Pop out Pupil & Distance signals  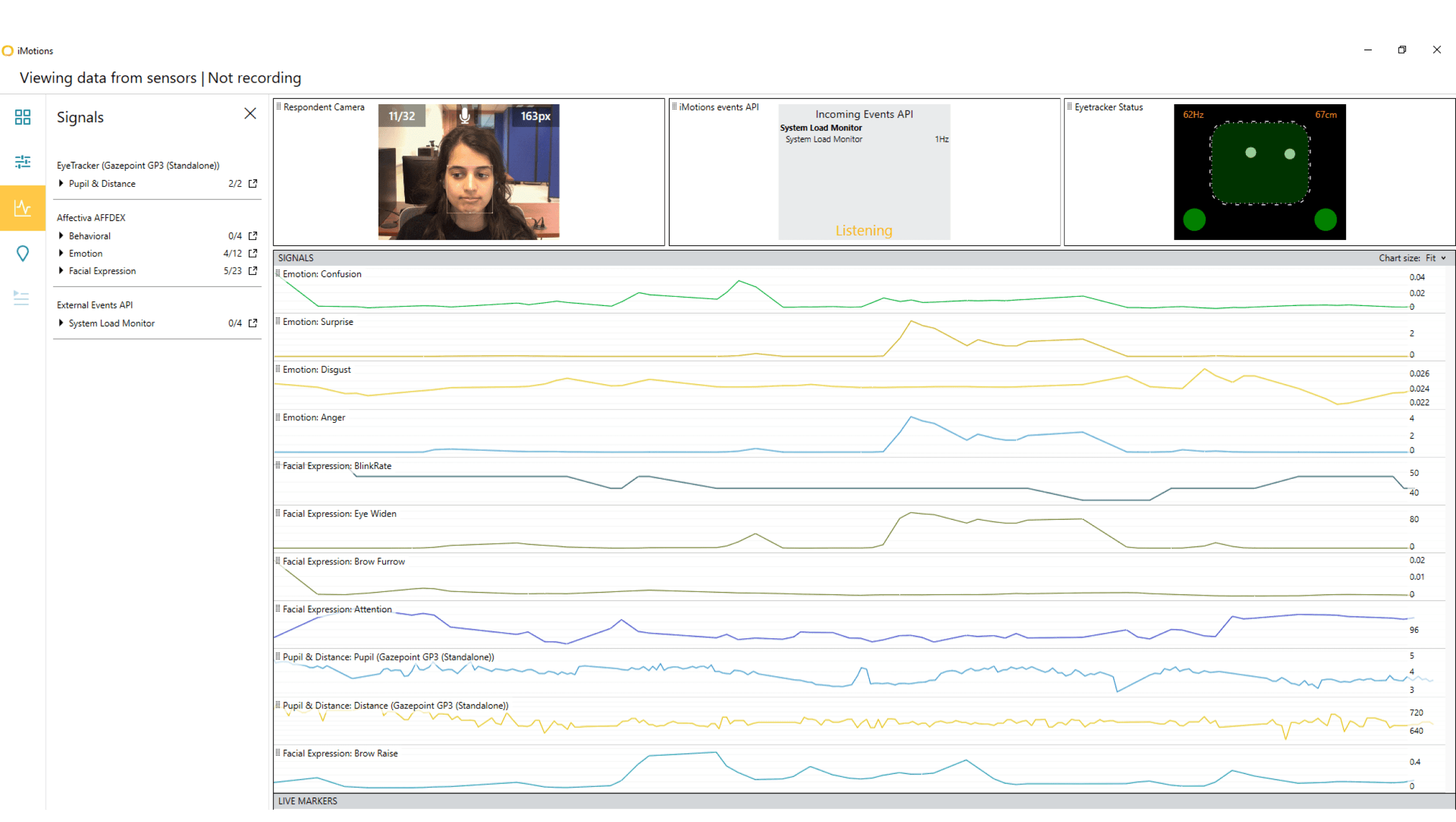253,184
